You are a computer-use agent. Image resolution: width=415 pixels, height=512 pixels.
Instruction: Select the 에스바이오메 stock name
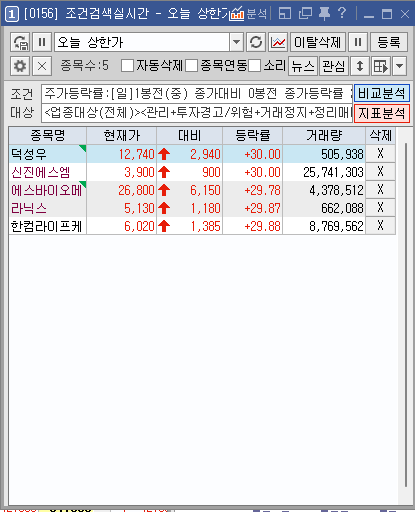pos(46,190)
